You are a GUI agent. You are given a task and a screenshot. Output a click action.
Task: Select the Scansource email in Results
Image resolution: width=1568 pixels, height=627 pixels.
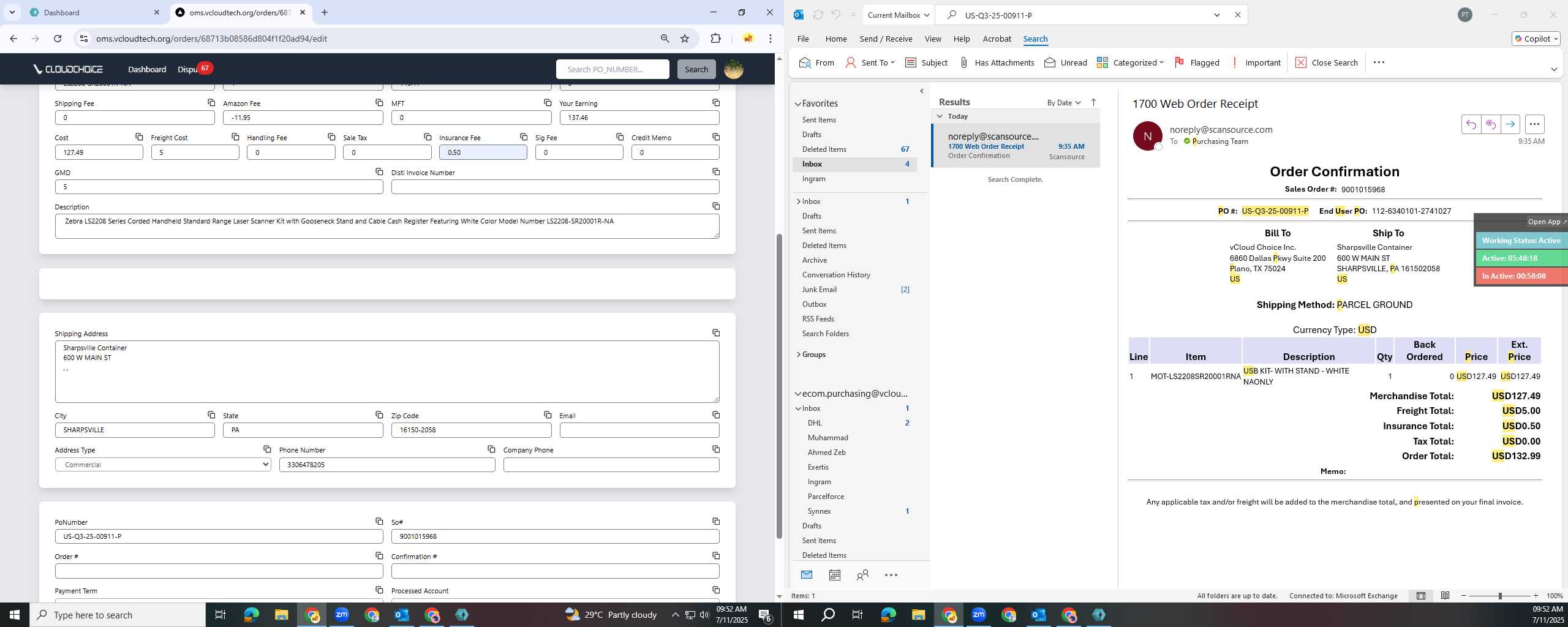point(1016,146)
